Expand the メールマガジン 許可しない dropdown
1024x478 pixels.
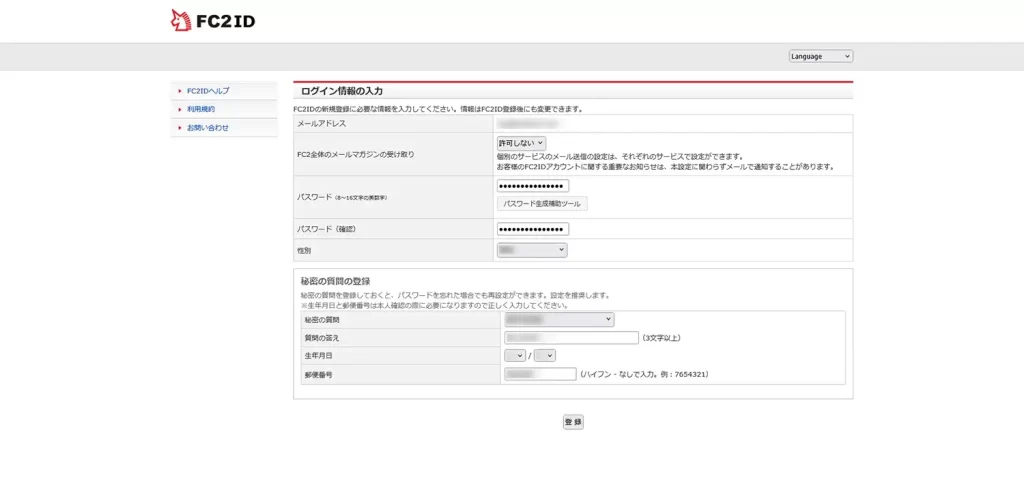pyautogui.click(x=521, y=144)
